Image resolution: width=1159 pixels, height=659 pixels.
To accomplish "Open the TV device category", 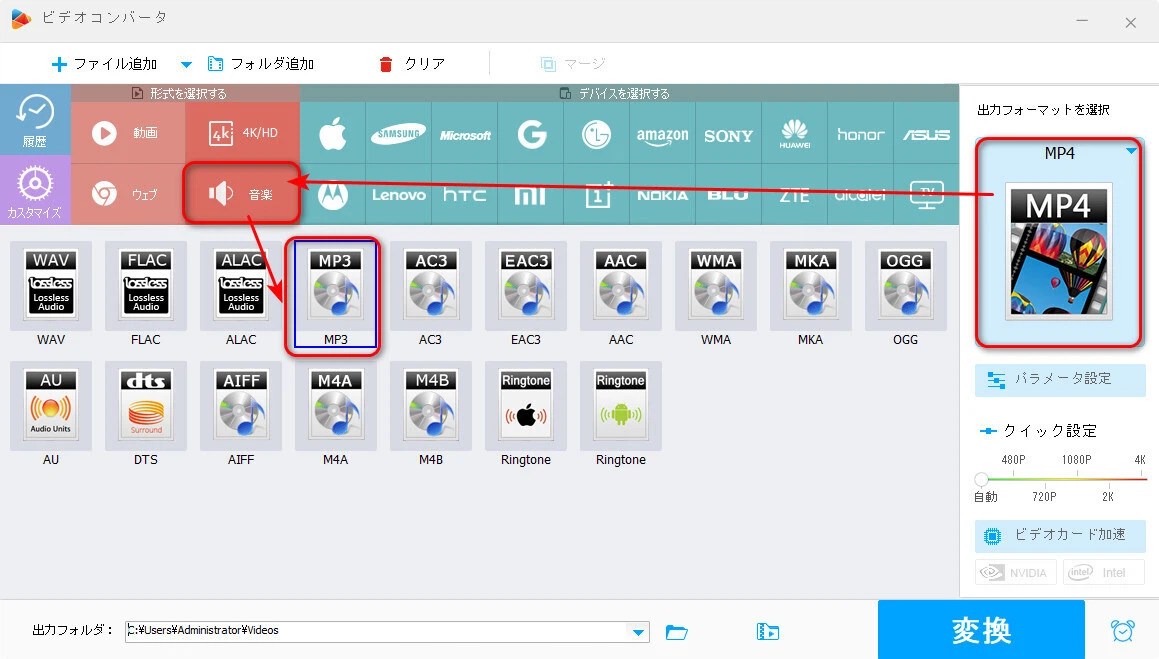I will pos(926,195).
